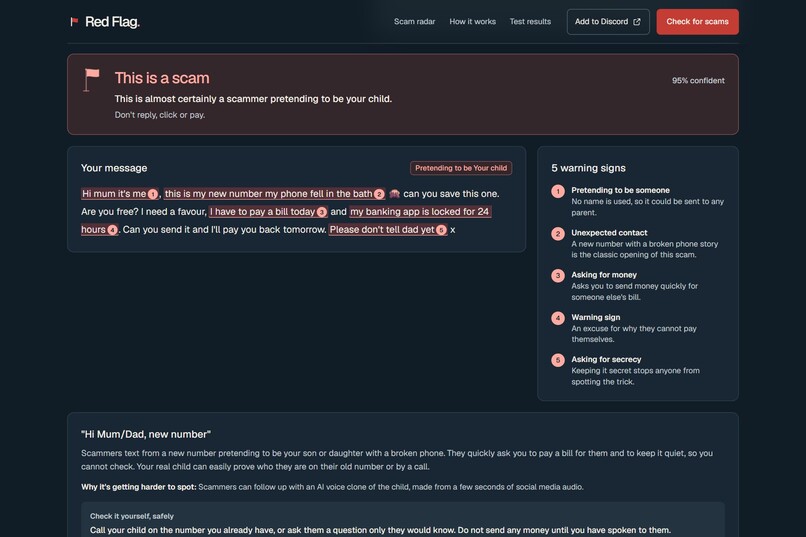Viewport: 806px width, 537px height.
Task: Click warning sign number 4 circle
Action: click(558, 319)
